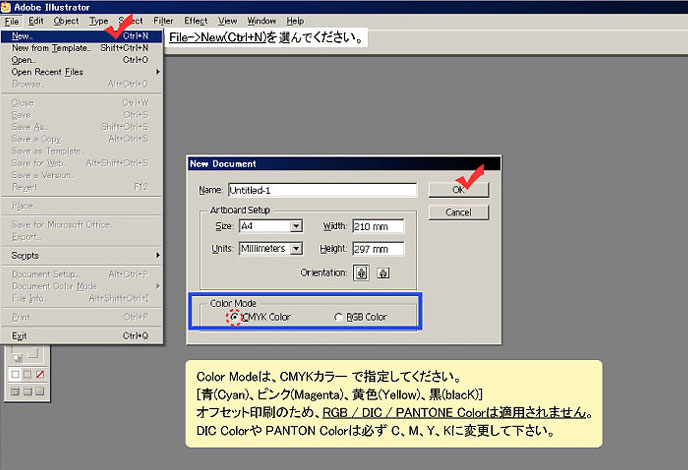
Task: Open the Effect menu
Action: [196, 21]
